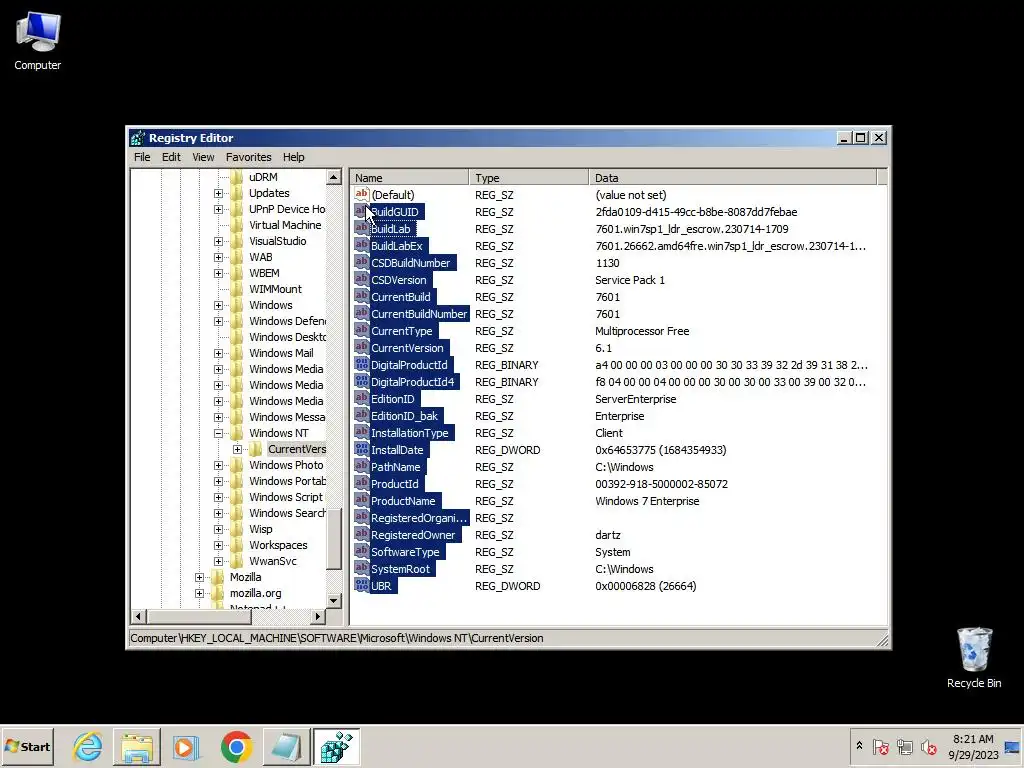Click the Registry Editor taskbar button

(x=336, y=746)
